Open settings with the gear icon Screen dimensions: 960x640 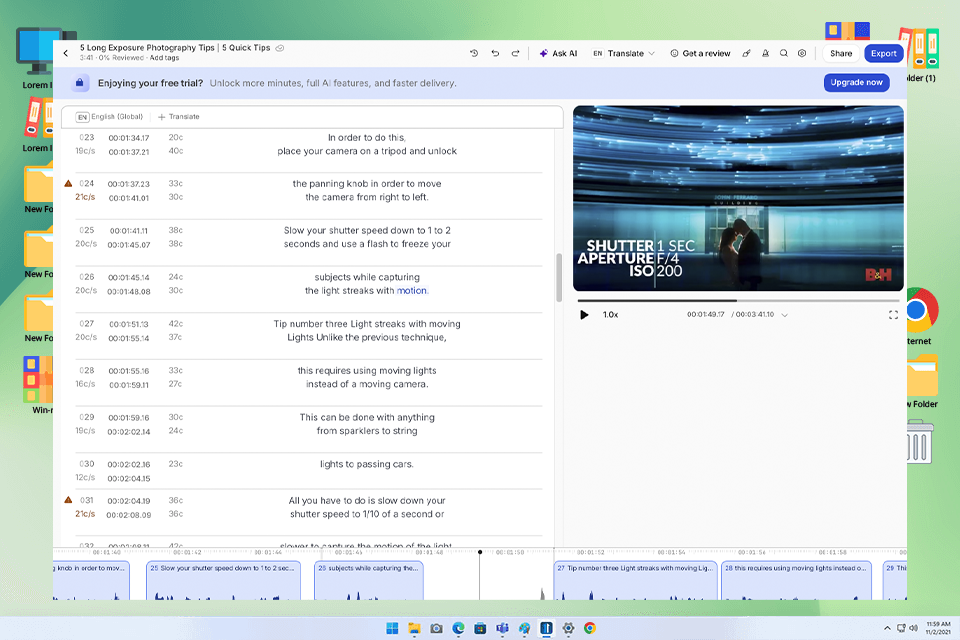(x=802, y=54)
